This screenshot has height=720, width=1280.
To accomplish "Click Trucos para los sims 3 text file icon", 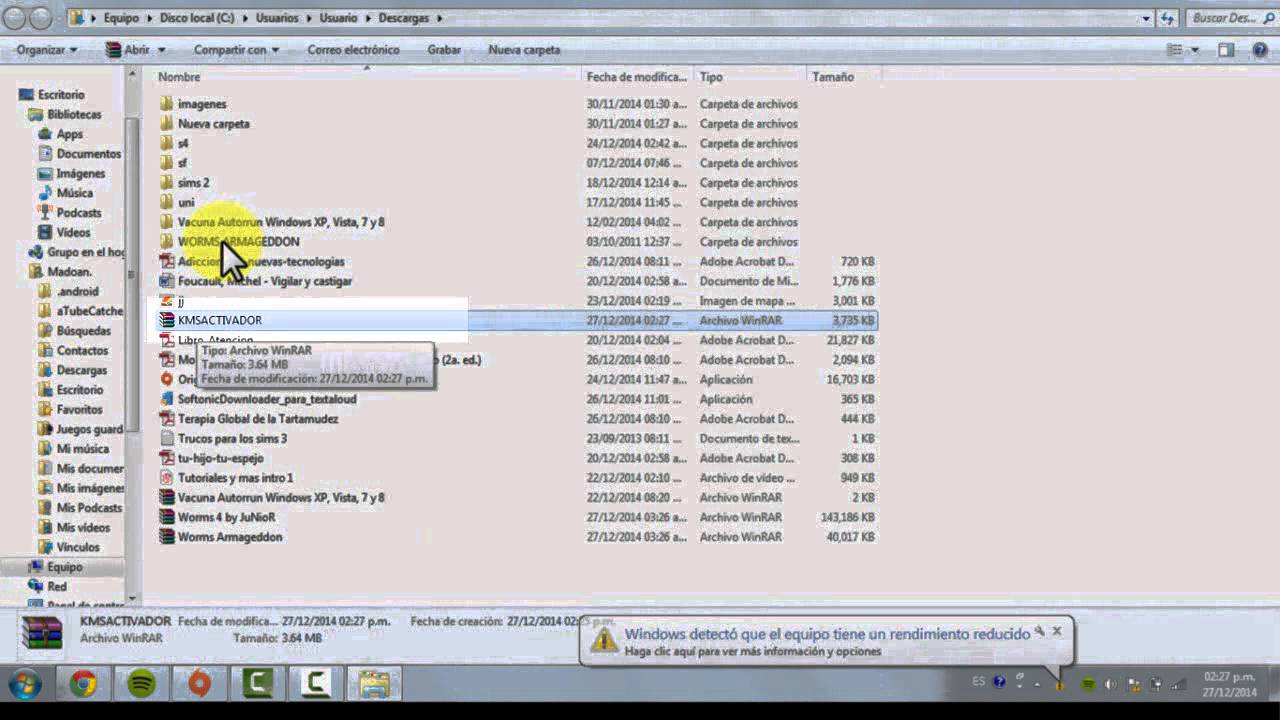I will tap(167, 438).
